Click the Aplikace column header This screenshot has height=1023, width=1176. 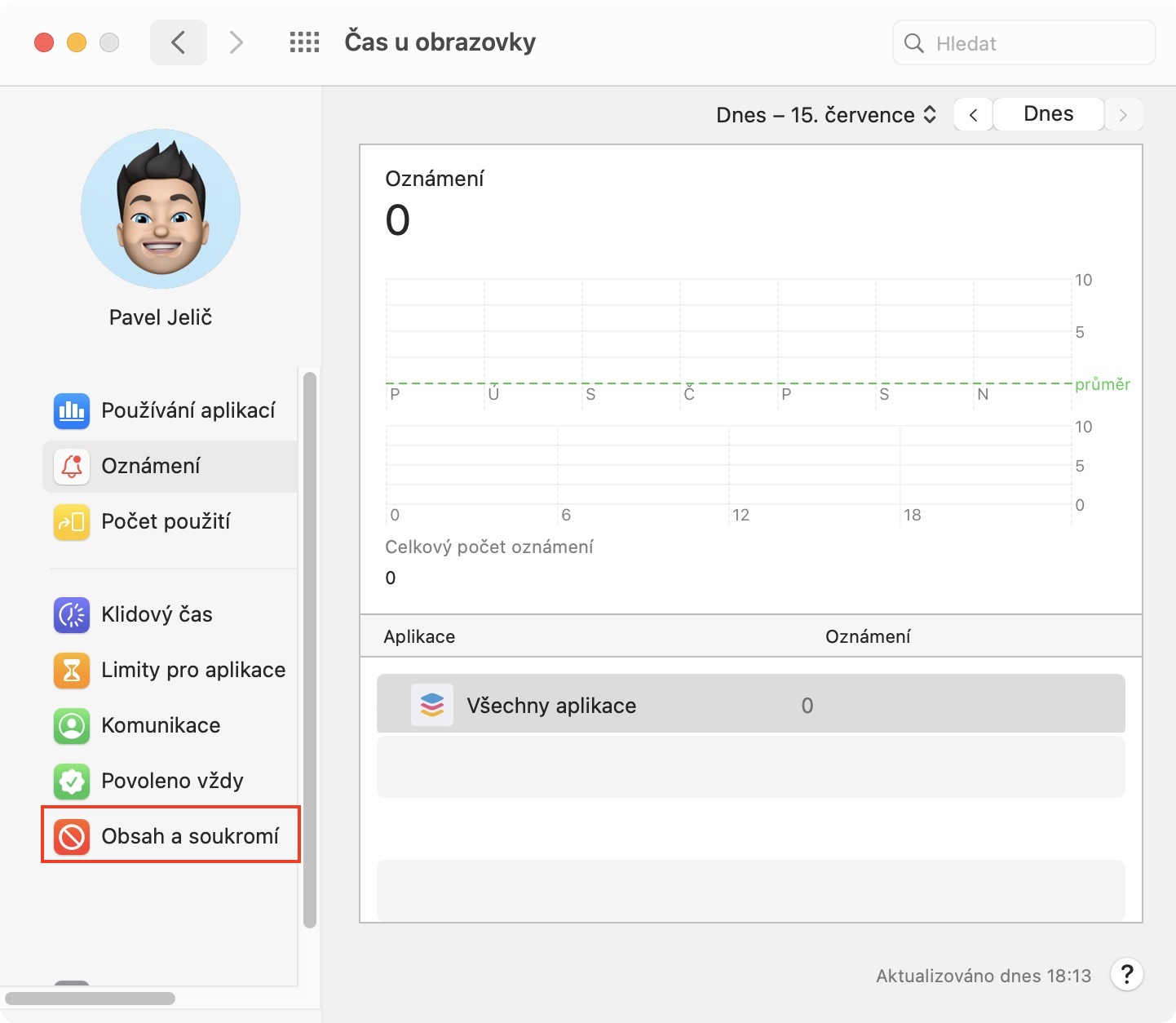pos(419,636)
